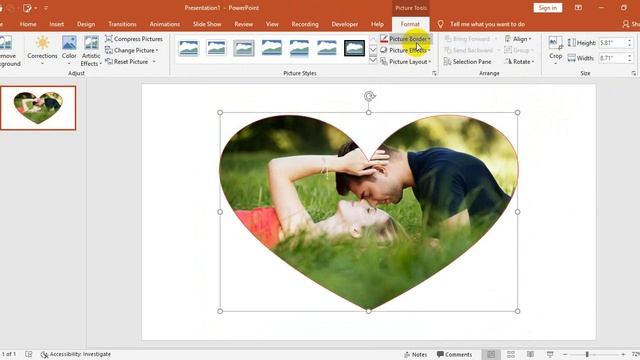Click Accessibility: Investigate in status bar
This screenshot has width=640, height=360.
click(x=76, y=354)
